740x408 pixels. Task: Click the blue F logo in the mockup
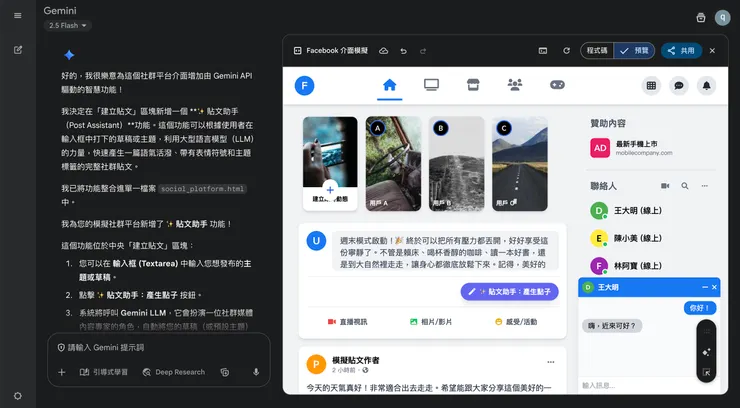click(x=304, y=85)
